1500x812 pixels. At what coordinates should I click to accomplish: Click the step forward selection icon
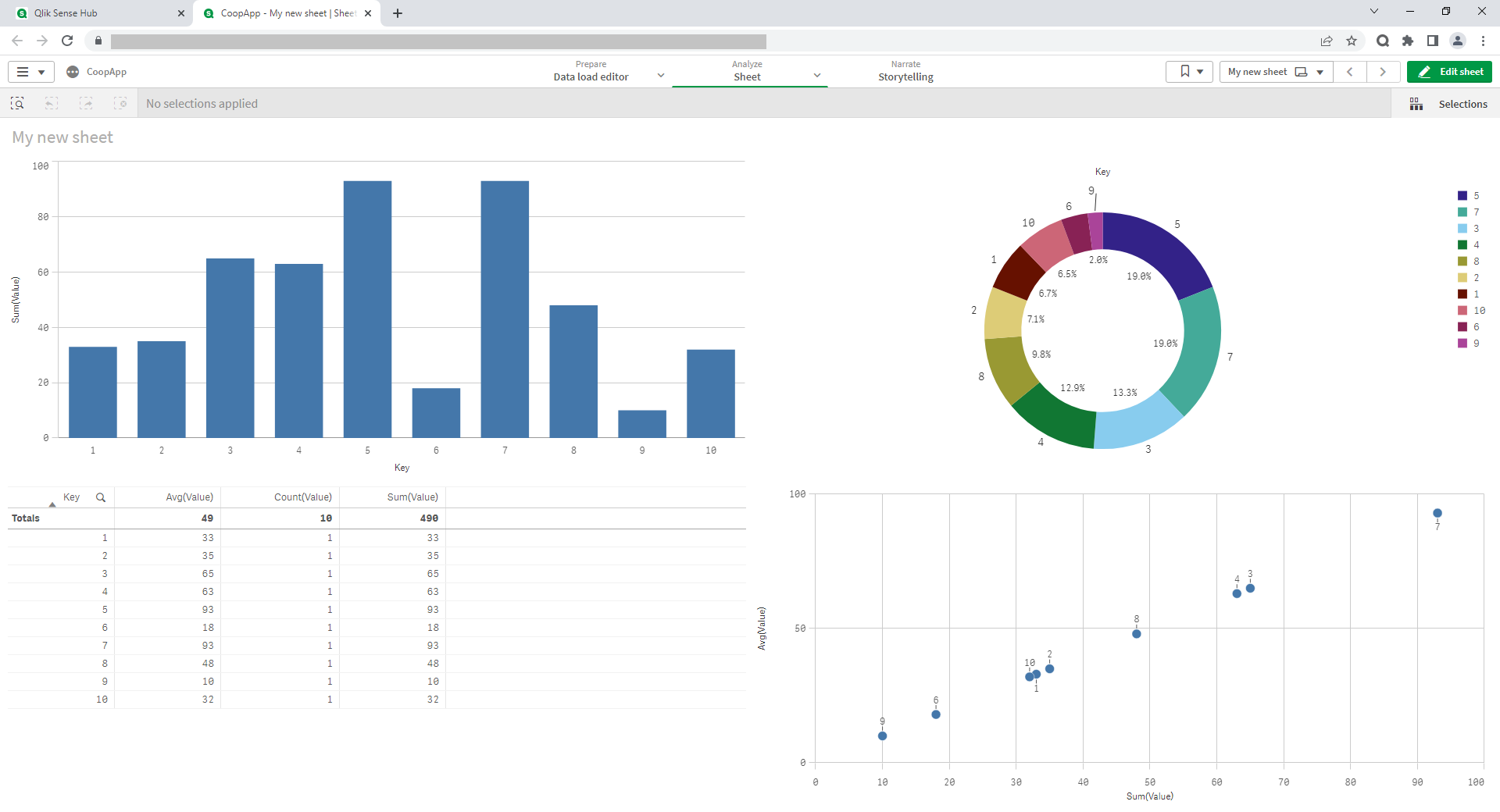click(x=86, y=104)
